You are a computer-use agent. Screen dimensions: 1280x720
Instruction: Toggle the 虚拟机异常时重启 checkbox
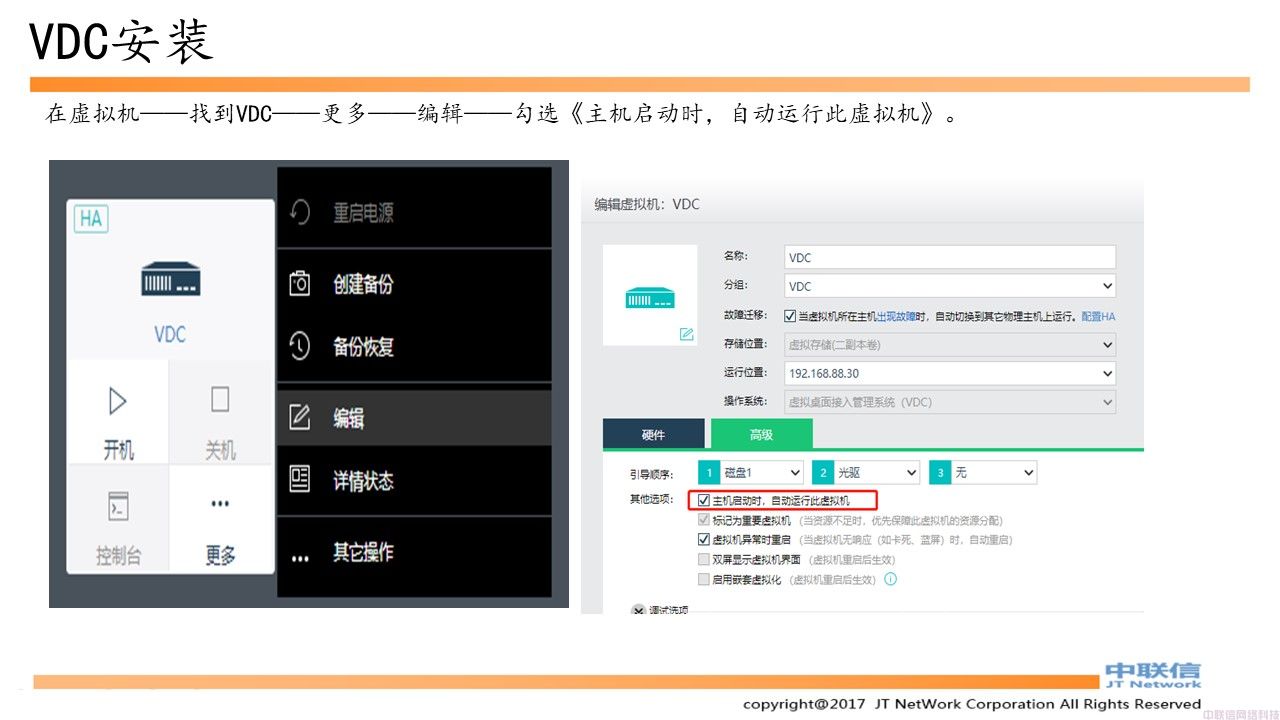705,539
